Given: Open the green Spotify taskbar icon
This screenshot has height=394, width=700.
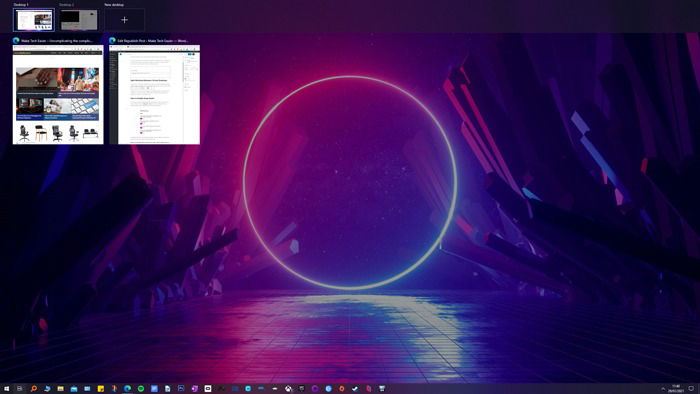Looking at the screenshot, I should 141,389.
